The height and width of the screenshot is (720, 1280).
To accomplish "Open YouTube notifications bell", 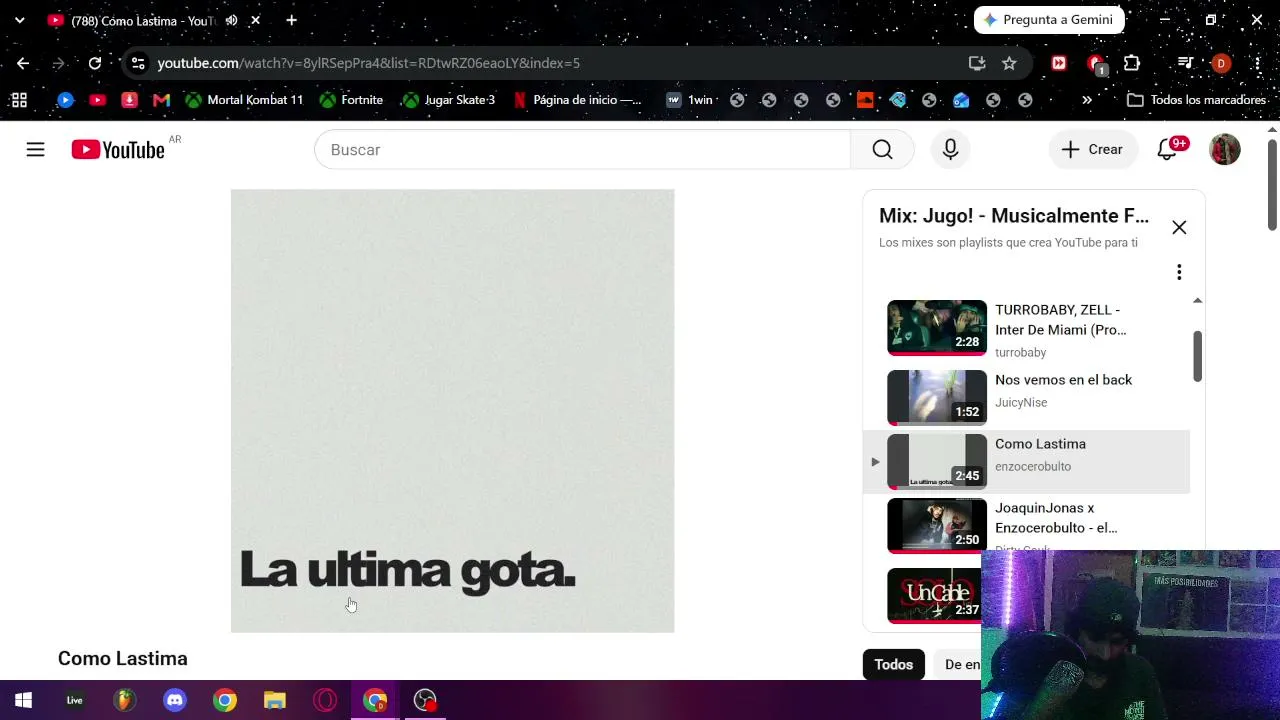I will coord(1167,150).
